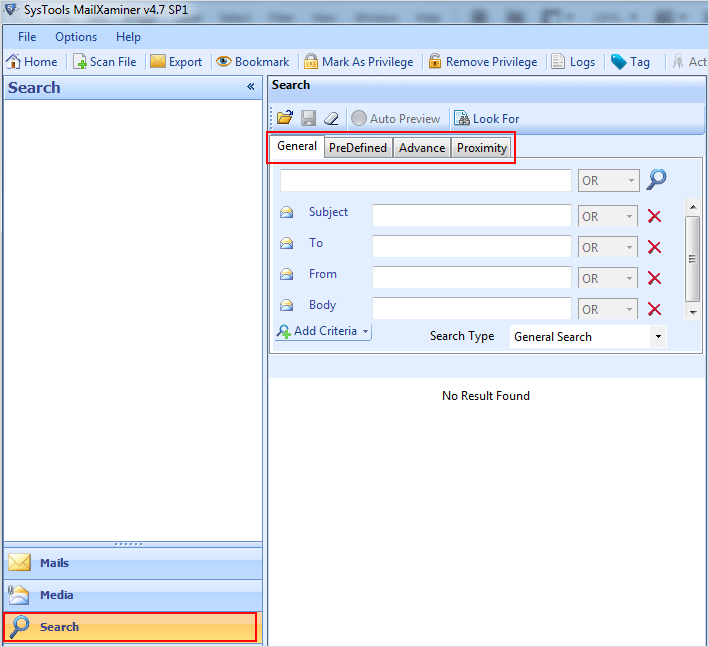Open the File menu
This screenshot has height=647, width=709.
(x=27, y=37)
